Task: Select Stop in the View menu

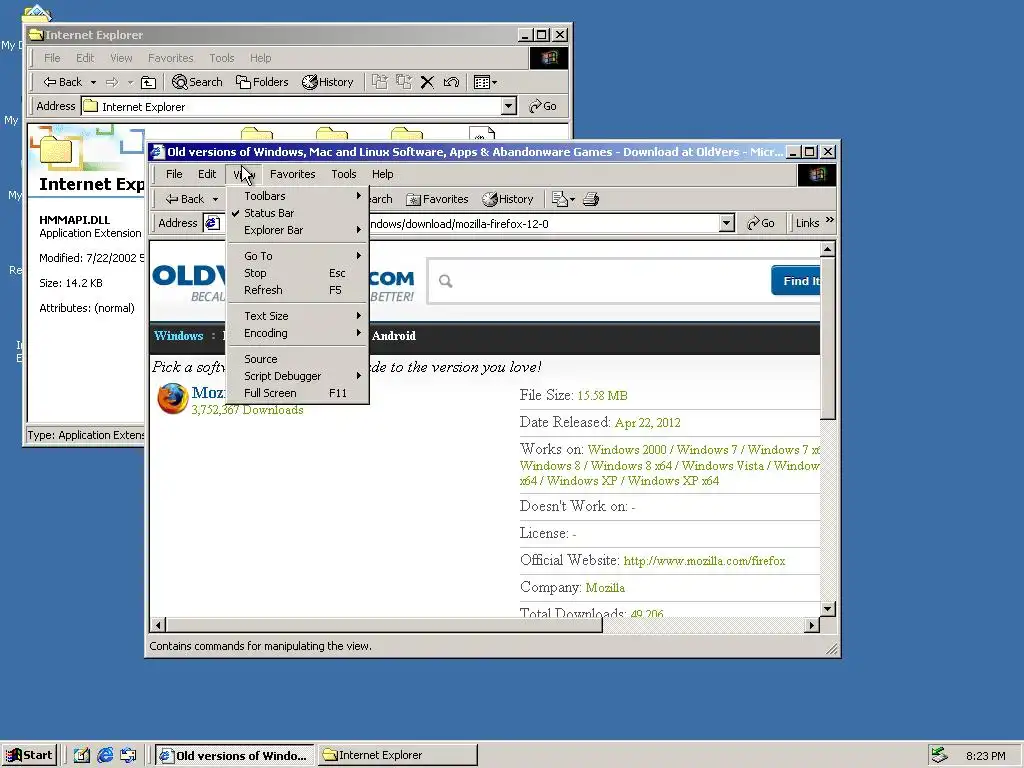Action: coord(298,273)
